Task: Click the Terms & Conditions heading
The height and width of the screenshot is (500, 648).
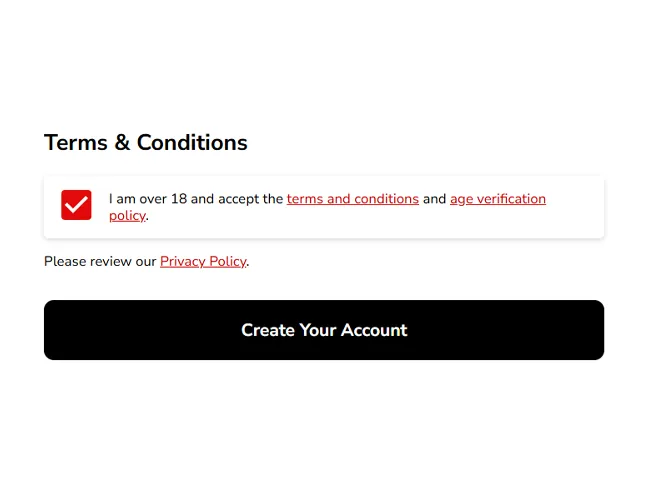Action: click(146, 143)
